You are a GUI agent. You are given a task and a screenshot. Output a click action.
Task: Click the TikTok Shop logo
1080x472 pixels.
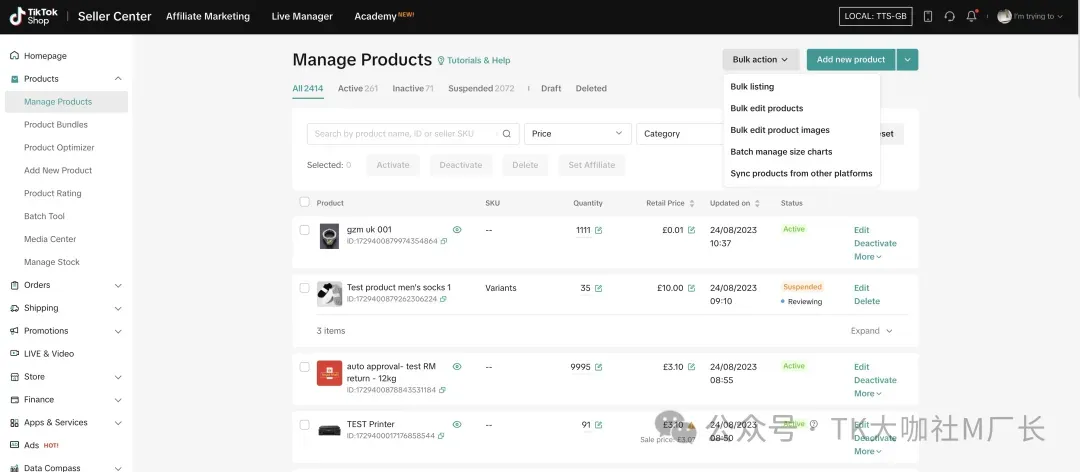point(33,17)
